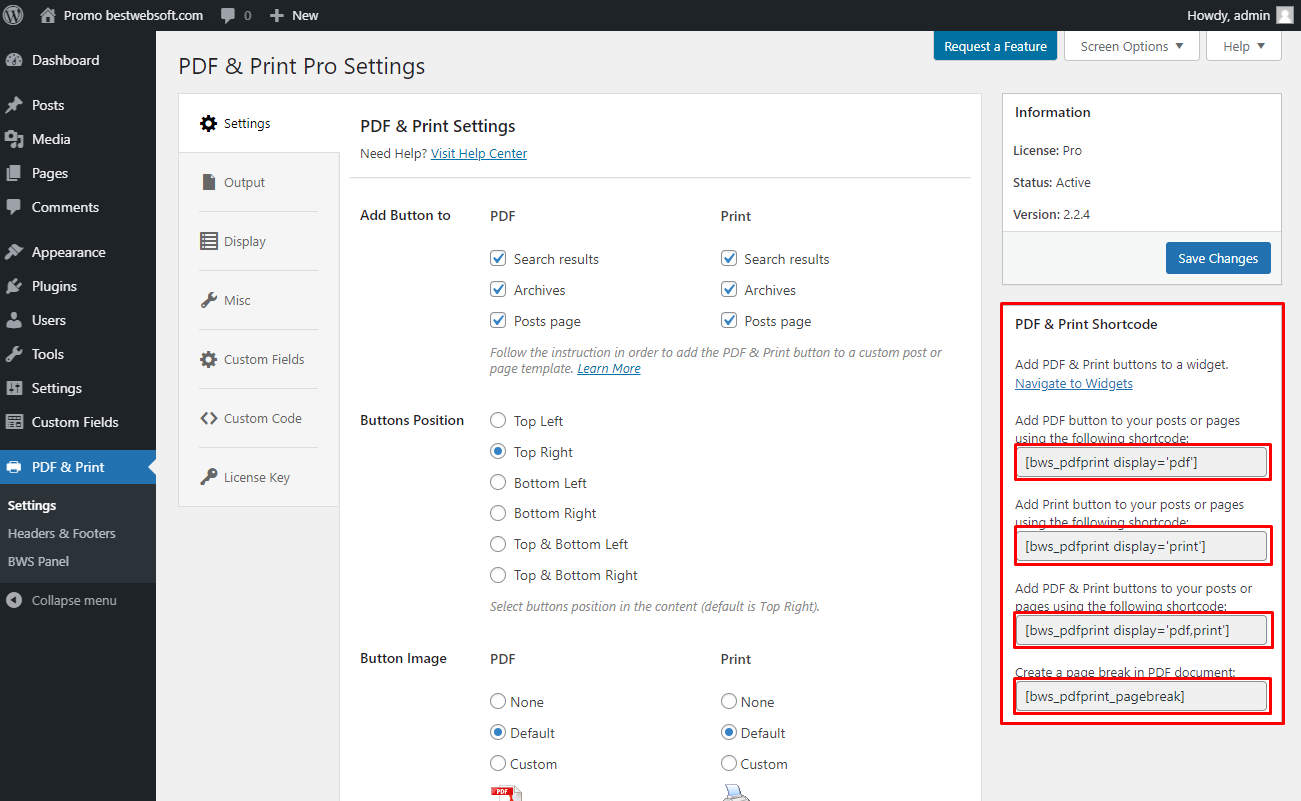The height and width of the screenshot is (801, 1301).
Task: Expand the Screen Options dropdown
Action: click(1132, 46)
